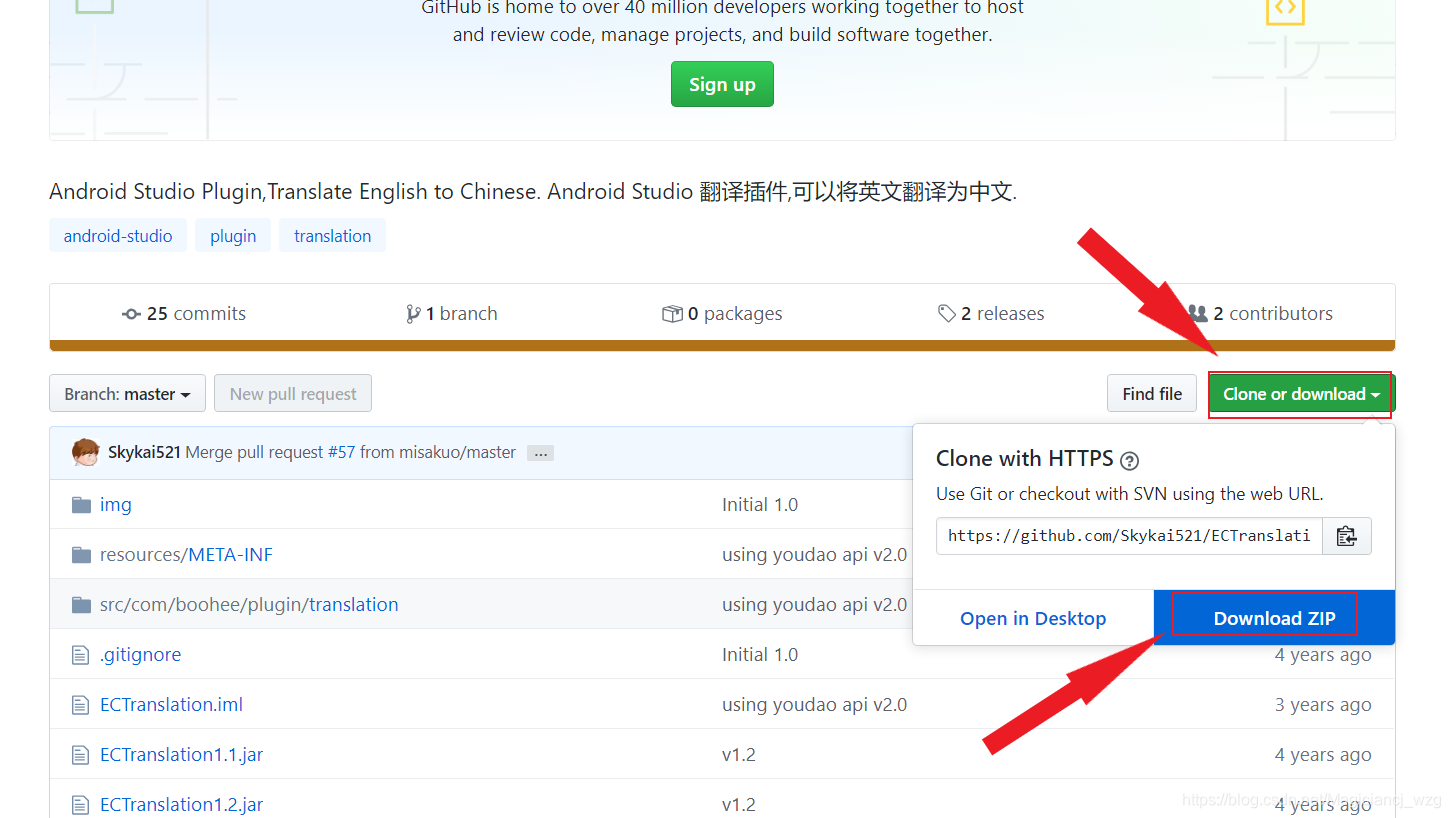Click the img folder icon
The height and width of the screenshot is (818, 1450).
pos(81,504)
